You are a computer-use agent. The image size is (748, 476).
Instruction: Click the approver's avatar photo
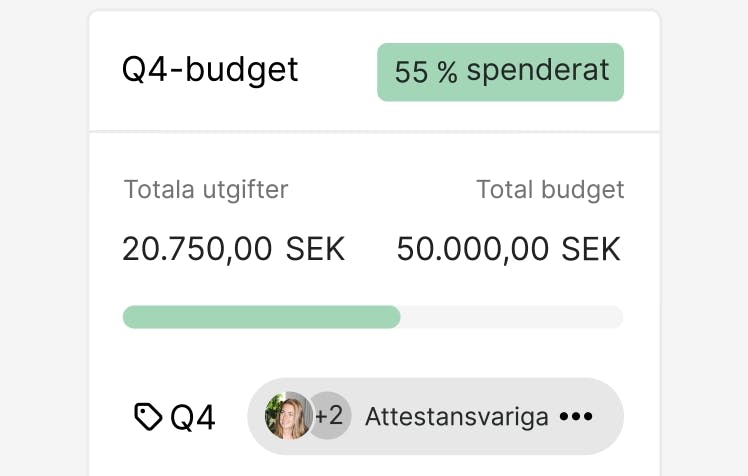tap(284, 416)
